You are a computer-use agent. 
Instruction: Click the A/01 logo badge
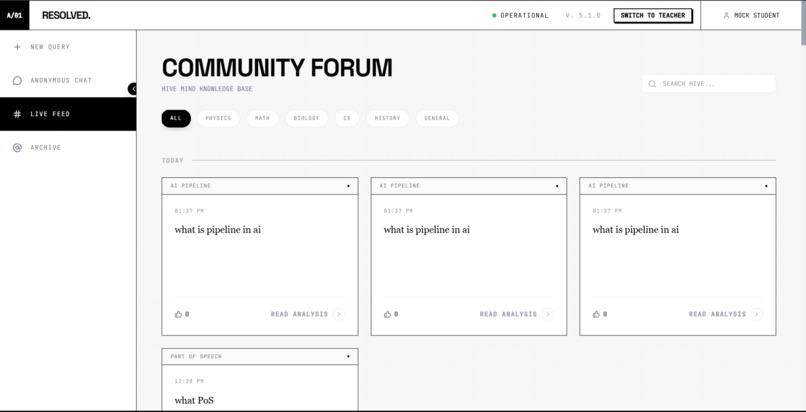pos(14,15)
